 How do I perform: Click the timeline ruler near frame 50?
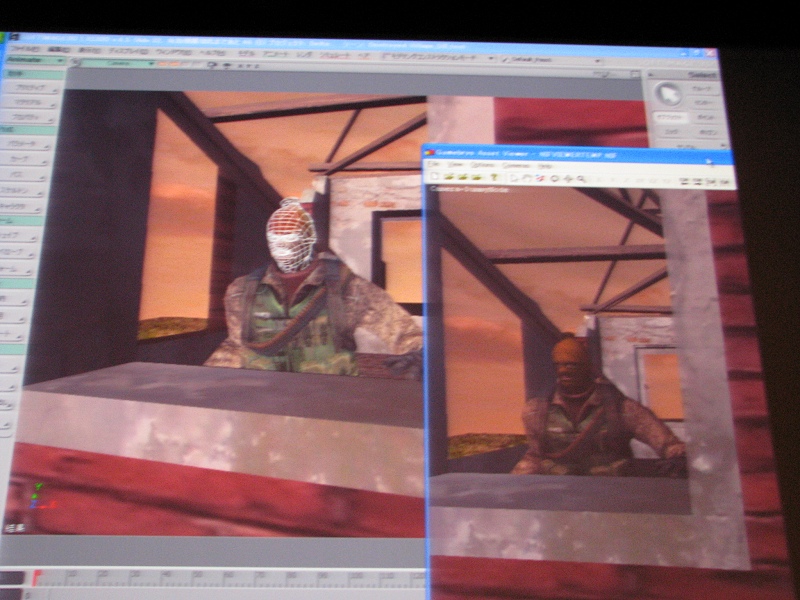196,577
